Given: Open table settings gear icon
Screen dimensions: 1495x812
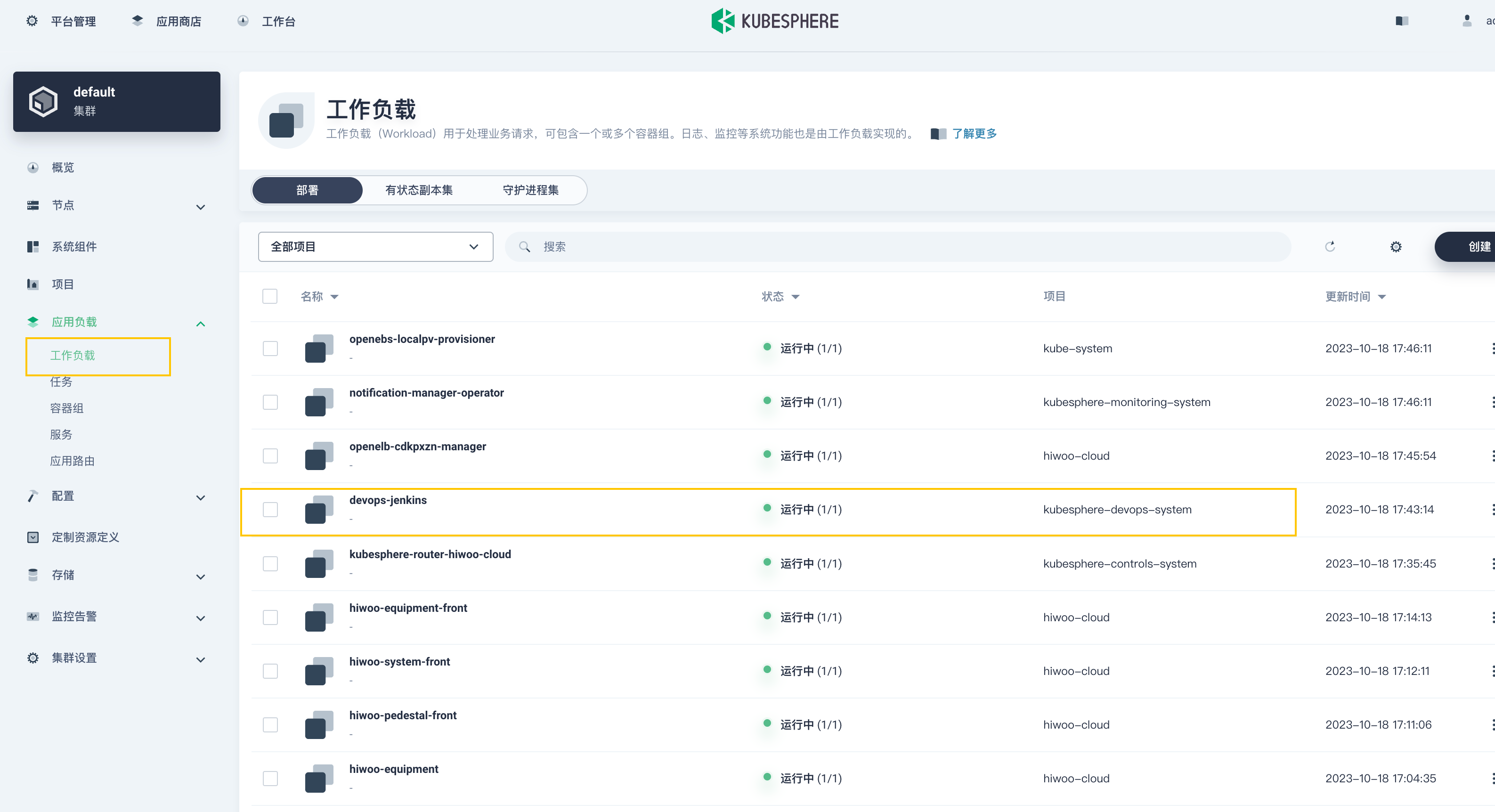Looking at the screenshot, I should (1395, 247).
